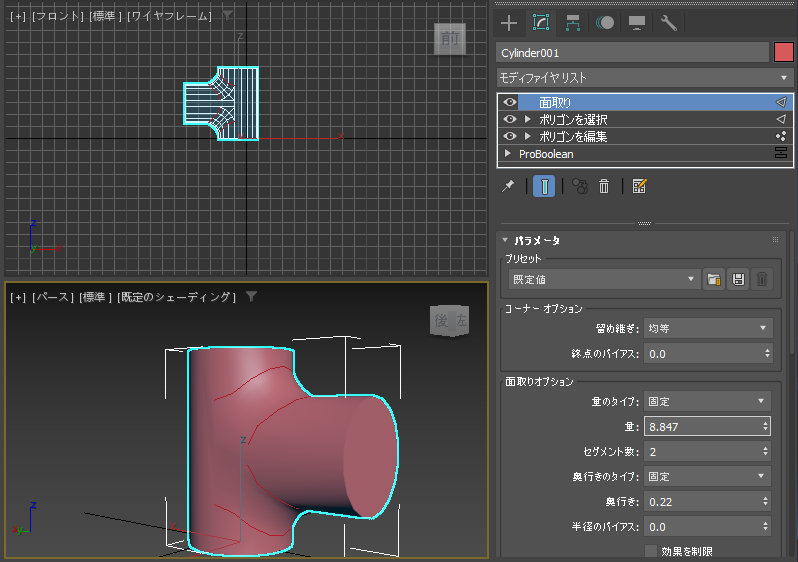Open the [既定のシェーディング] menu

click(176, 297)
